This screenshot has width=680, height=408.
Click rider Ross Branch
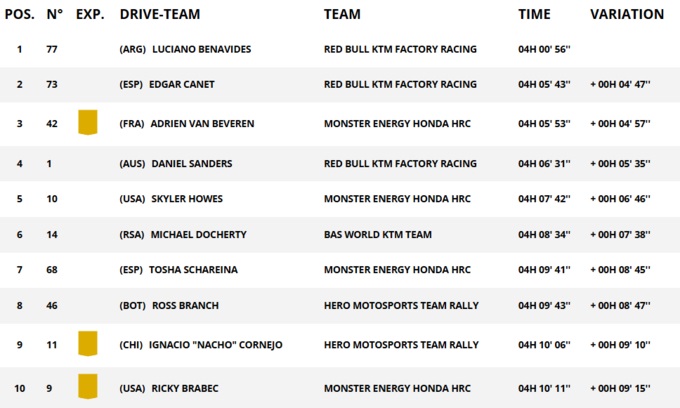pos(185,305)
